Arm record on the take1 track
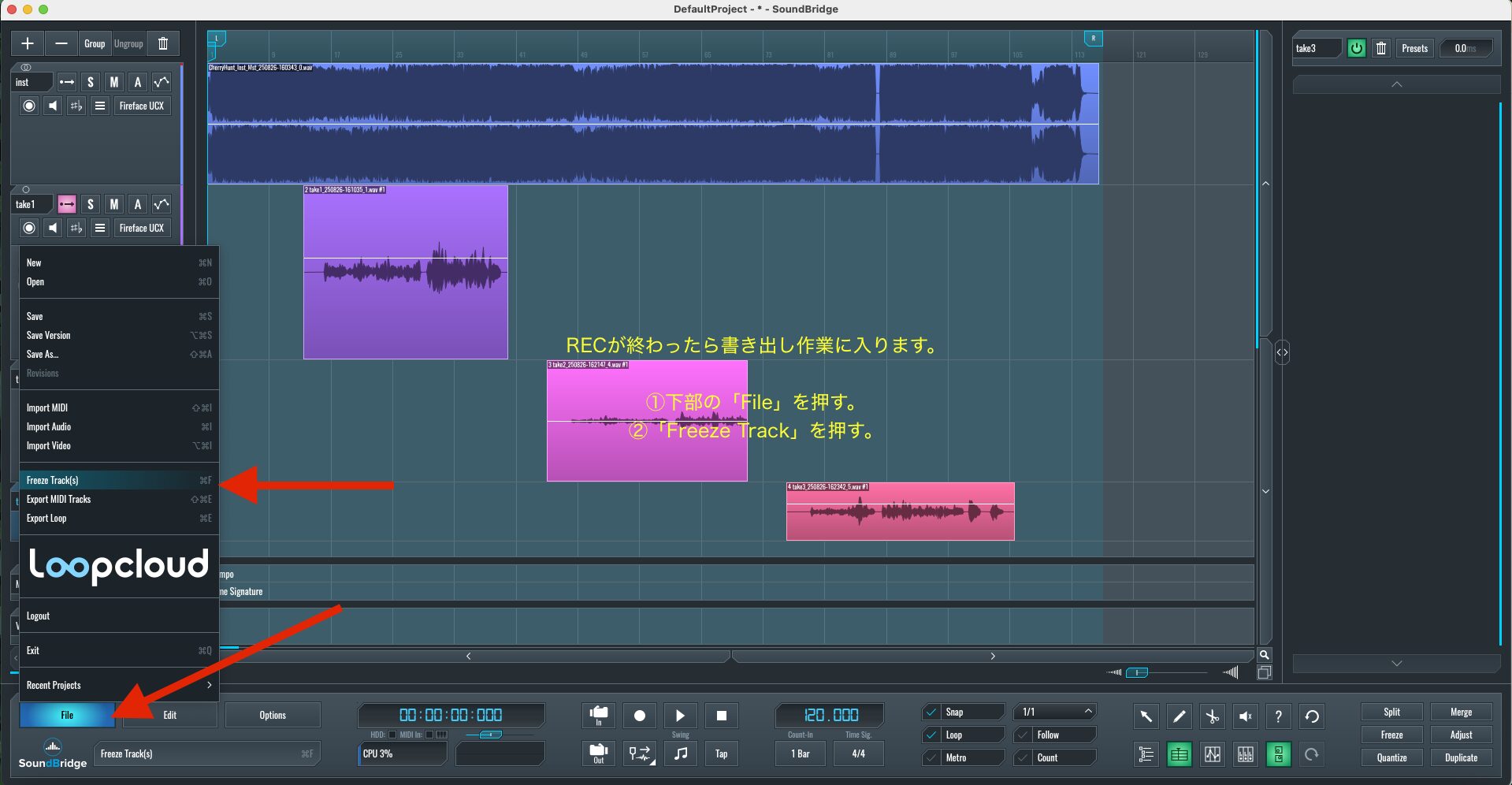 pos(29,228)
